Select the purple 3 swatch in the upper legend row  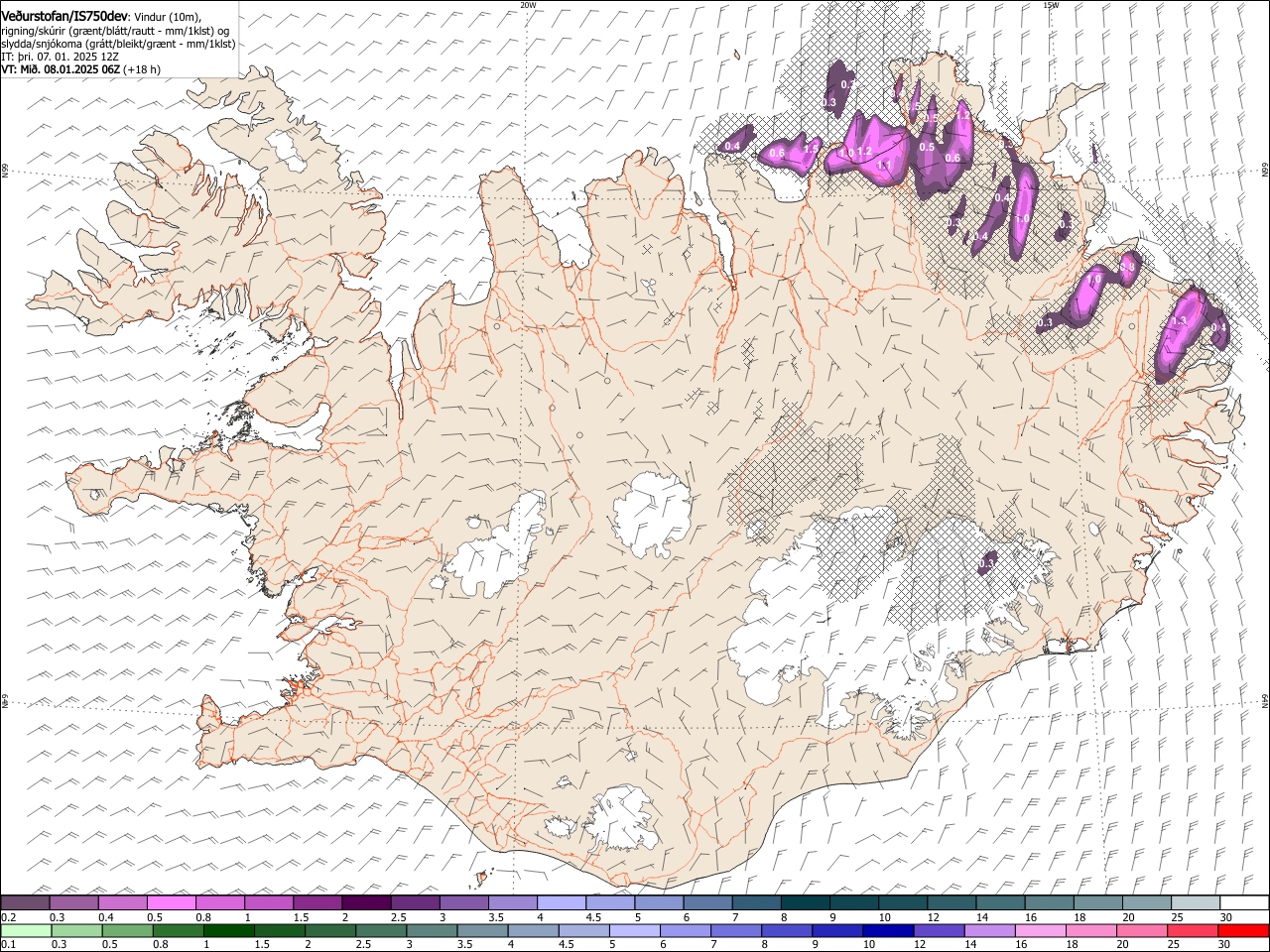[x=463, y=902]
